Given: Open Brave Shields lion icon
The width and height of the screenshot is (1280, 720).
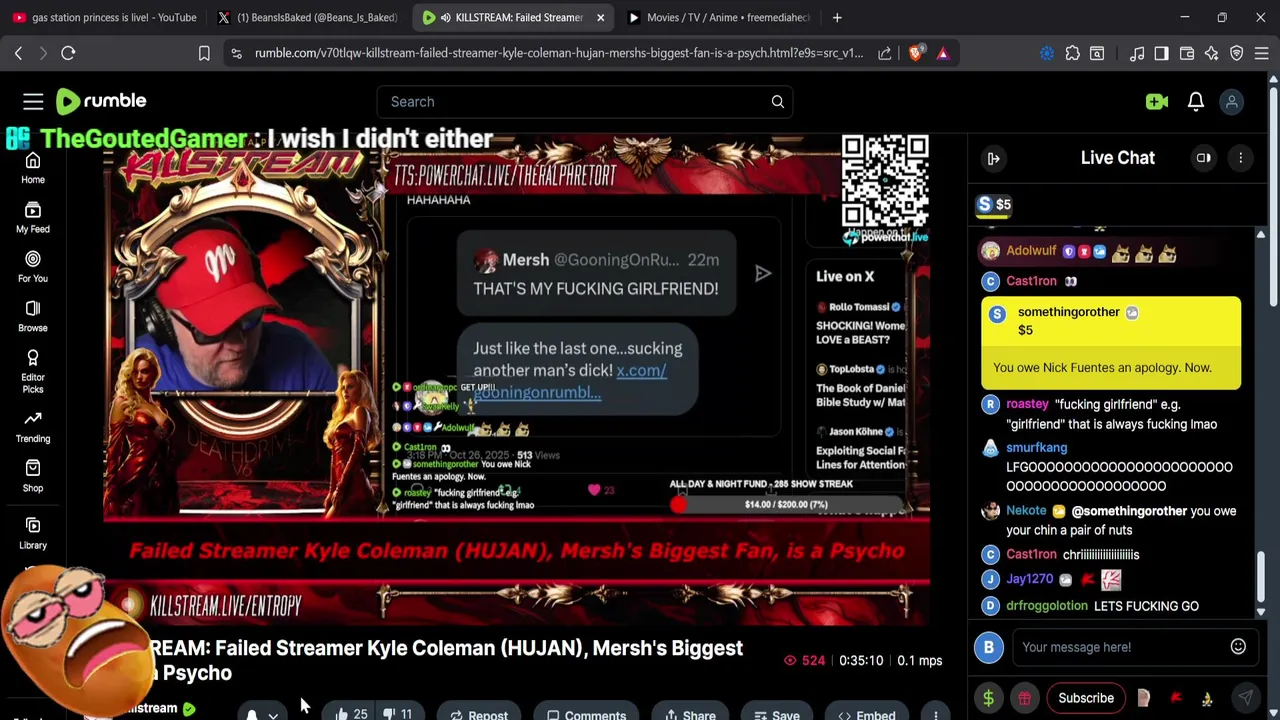Looking at the screenshot, I should (x=916, y=53).
